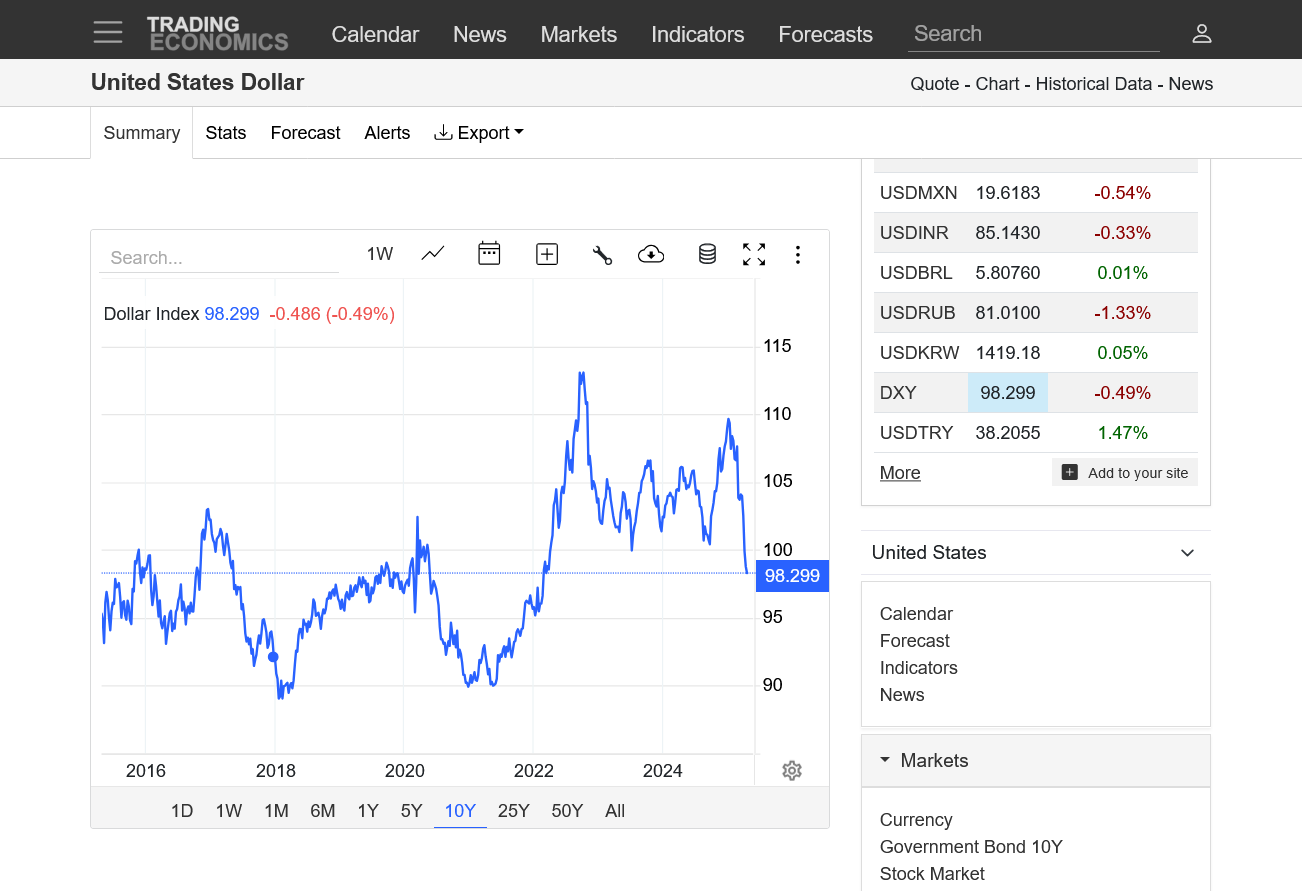Click the add comparison plus icon
1303x891 pixels.
pyautogui.click(x=547, y=255)
